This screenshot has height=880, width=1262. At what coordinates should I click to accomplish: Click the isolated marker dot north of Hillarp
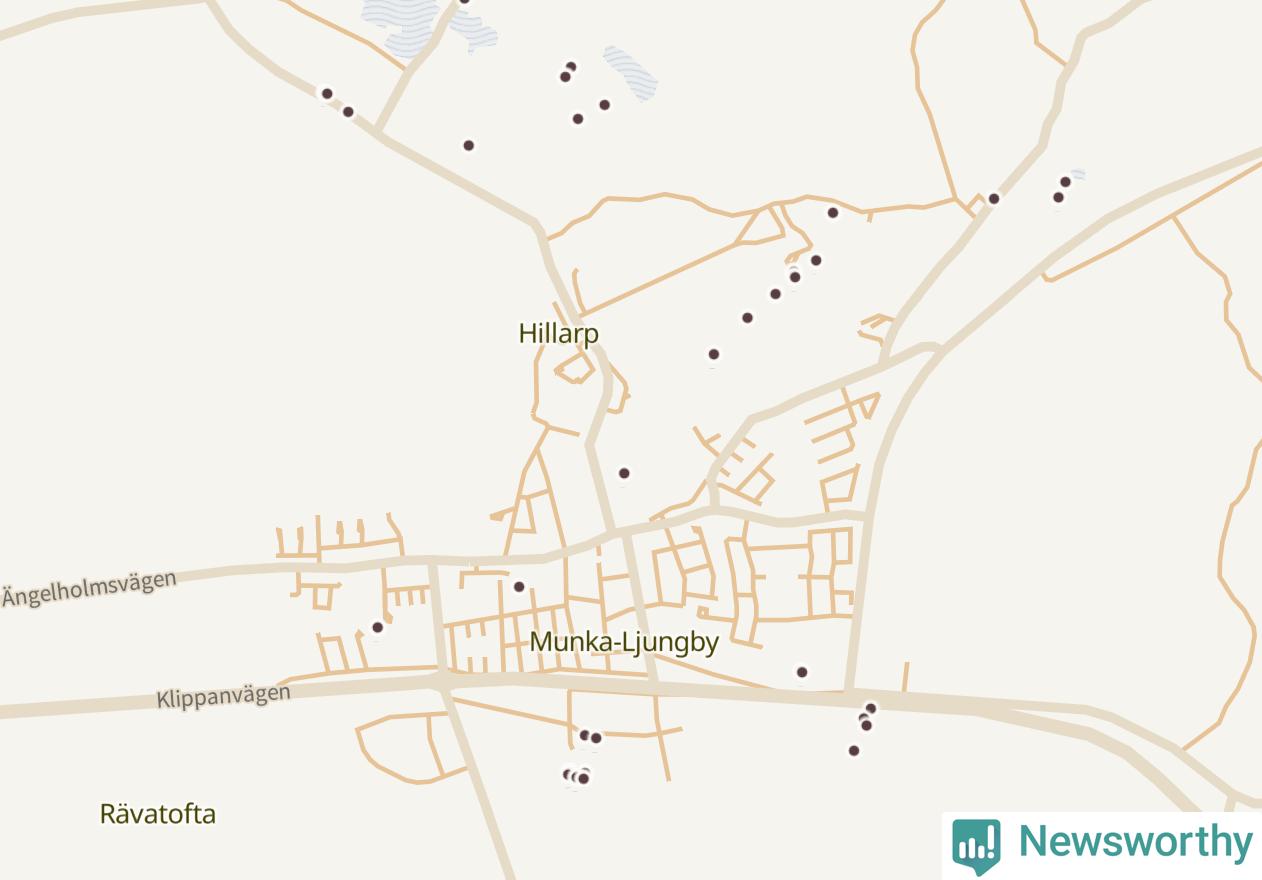468,146
